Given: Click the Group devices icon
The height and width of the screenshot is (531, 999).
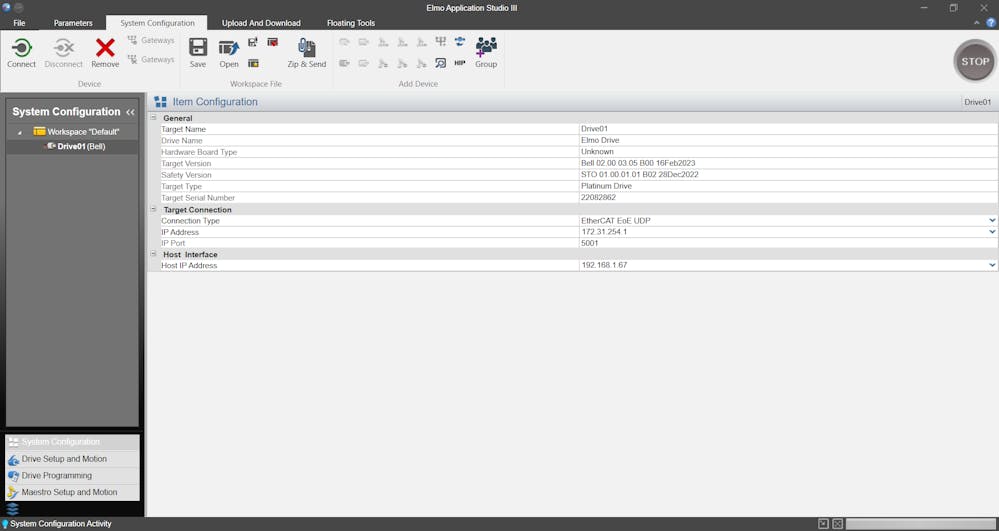Looking at the screenshot, I should point(486,49).
